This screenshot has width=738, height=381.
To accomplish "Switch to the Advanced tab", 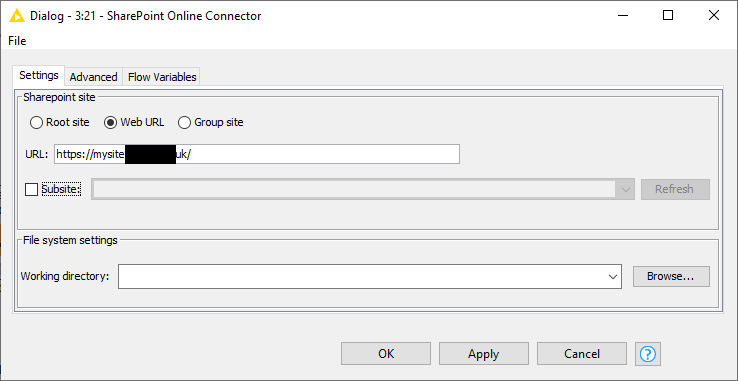I will 93,77.
